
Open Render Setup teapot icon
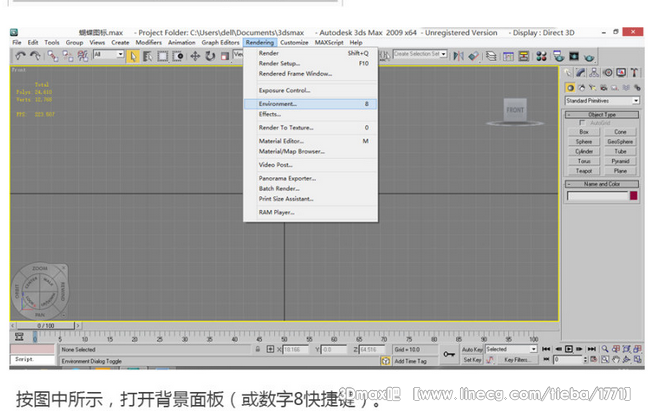[559, 56]
